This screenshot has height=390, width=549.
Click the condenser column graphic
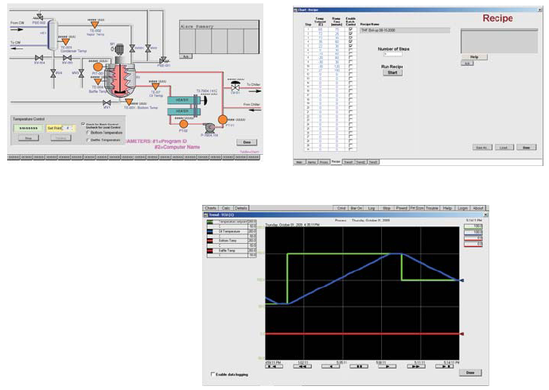click(x=53, y=35)
